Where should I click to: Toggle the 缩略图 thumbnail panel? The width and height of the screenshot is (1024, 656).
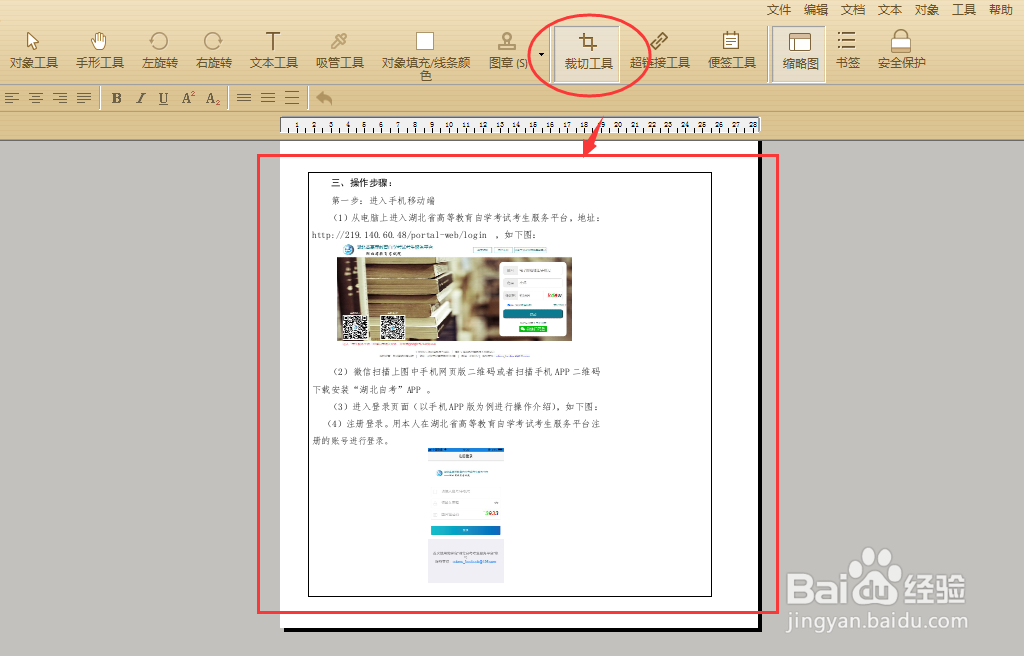799,54
